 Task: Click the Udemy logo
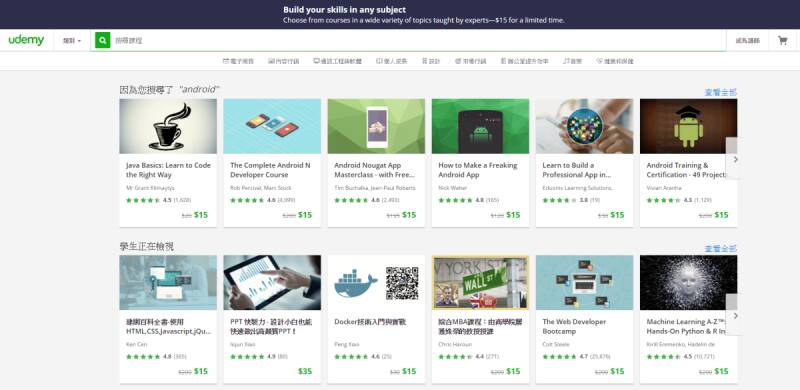tap(27, 40)
